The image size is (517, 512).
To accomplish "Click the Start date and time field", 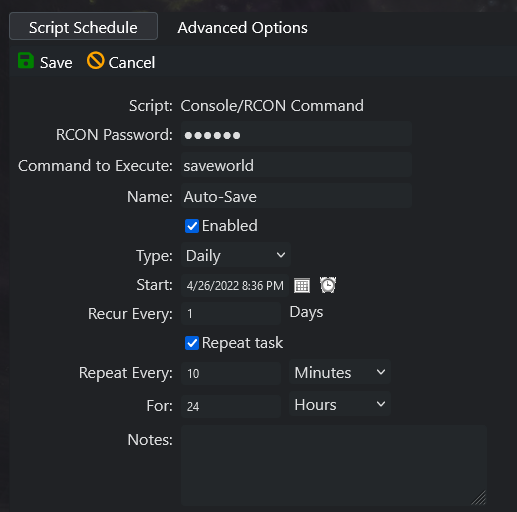I will [235, 286].
